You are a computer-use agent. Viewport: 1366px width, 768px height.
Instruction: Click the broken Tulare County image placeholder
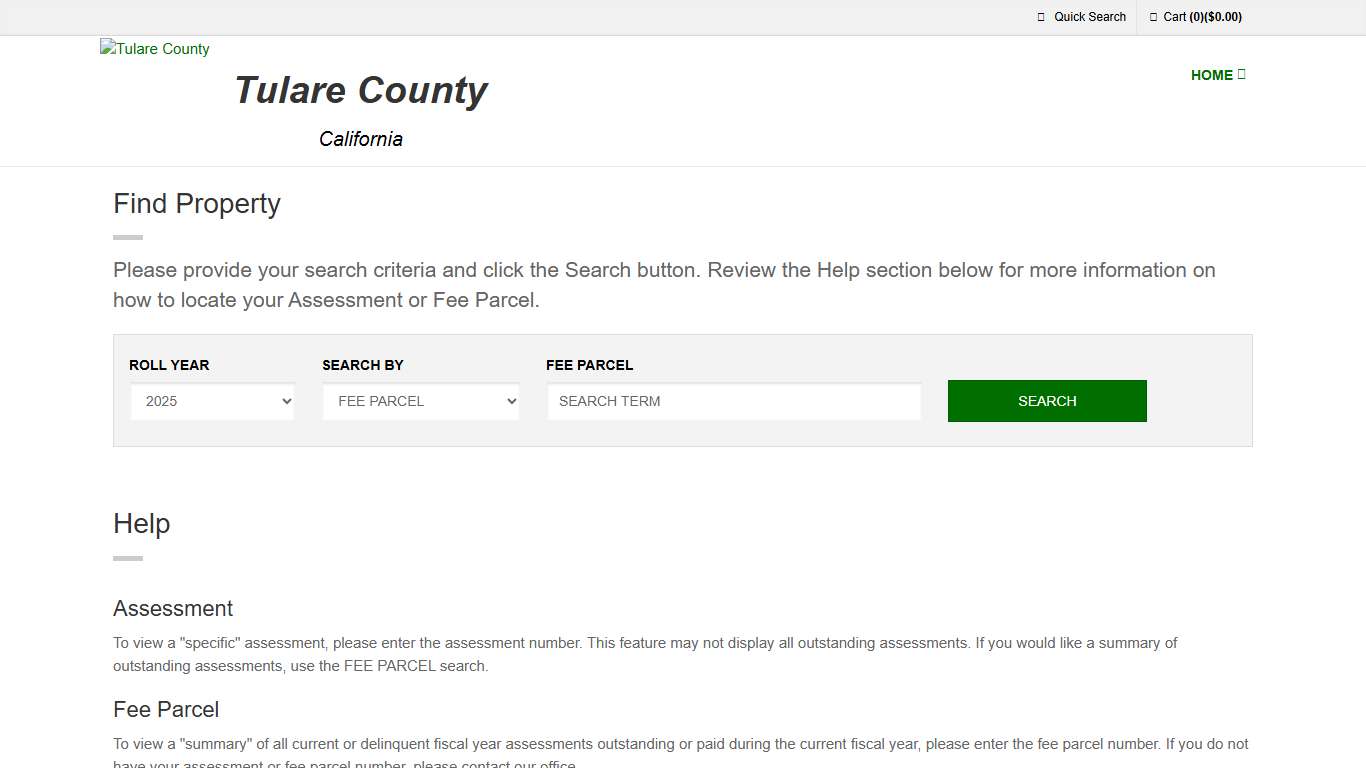tap(154, 48)
